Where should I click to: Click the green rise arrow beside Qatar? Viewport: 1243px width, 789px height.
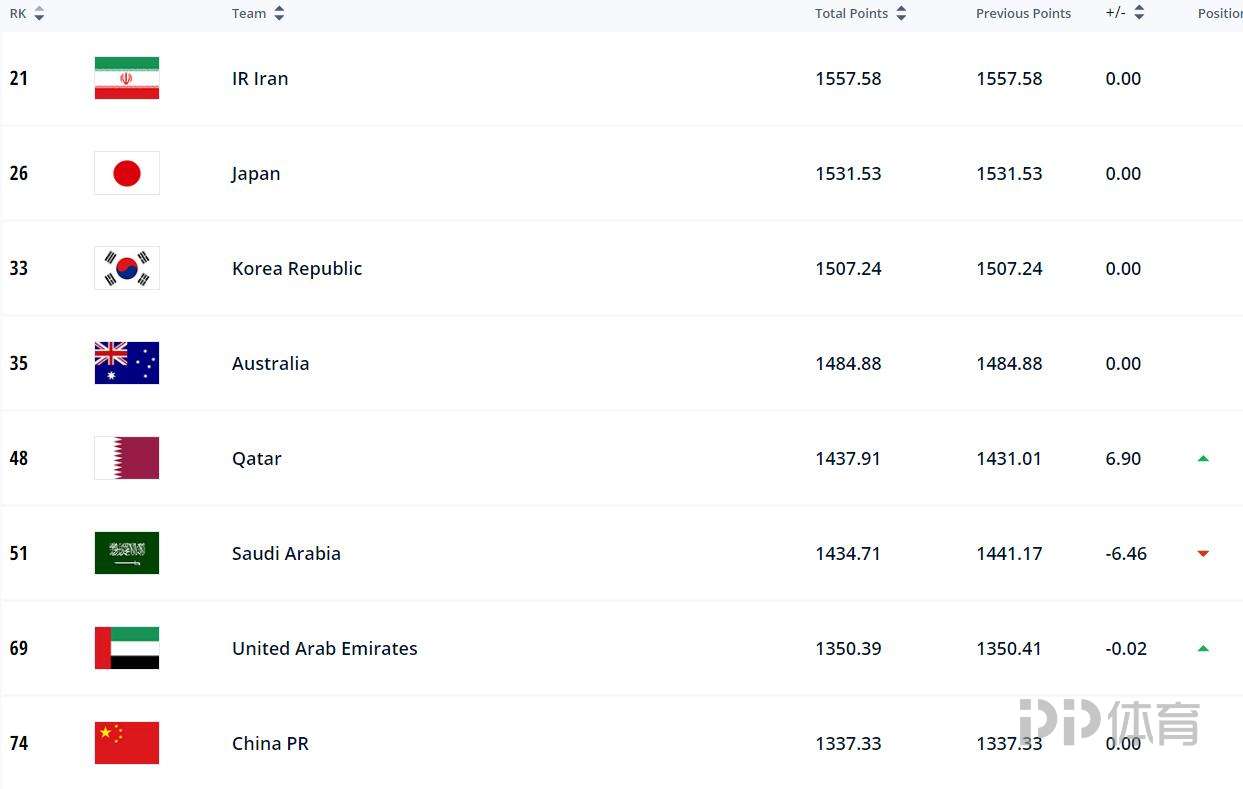(1203, 458)
